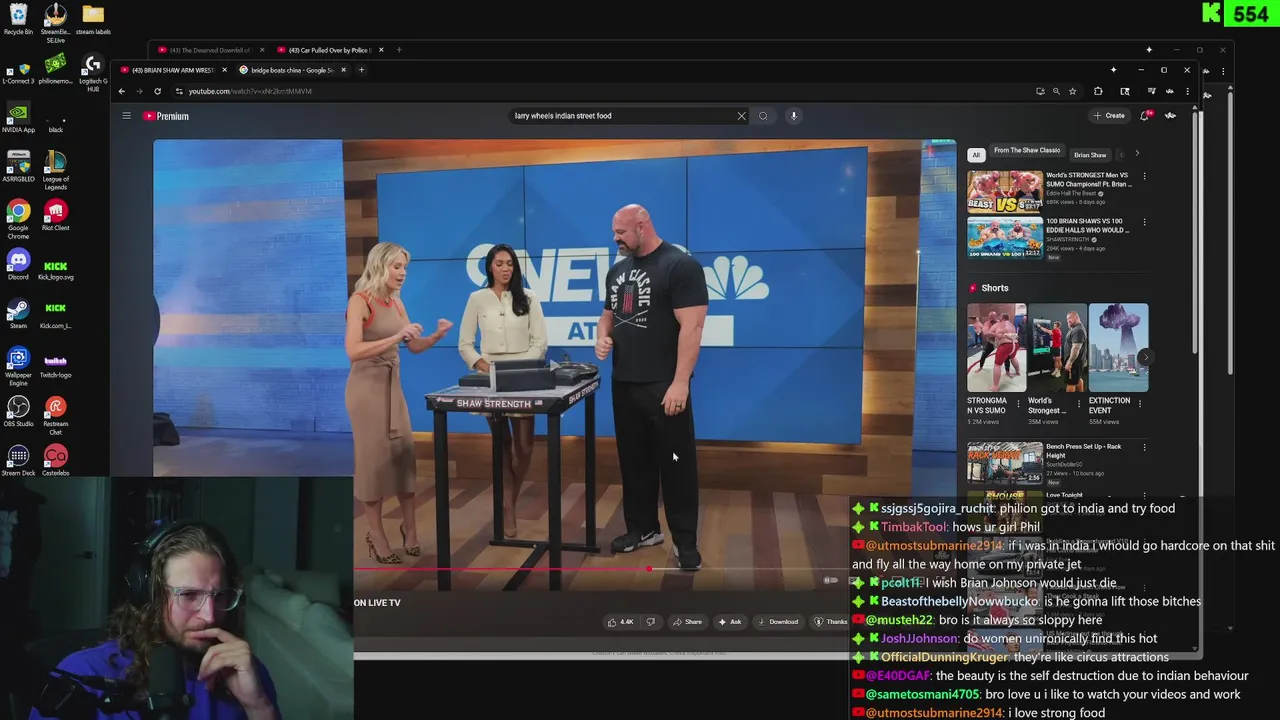Open the stream labels folder
The height and width of the screenshot is (720, 1280).
[93, 20]
